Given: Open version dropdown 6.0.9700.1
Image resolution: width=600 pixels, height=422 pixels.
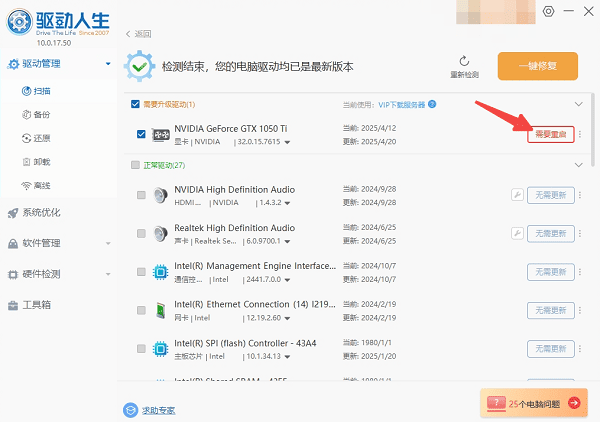Looking at the screenshot, I should point(287,242).
